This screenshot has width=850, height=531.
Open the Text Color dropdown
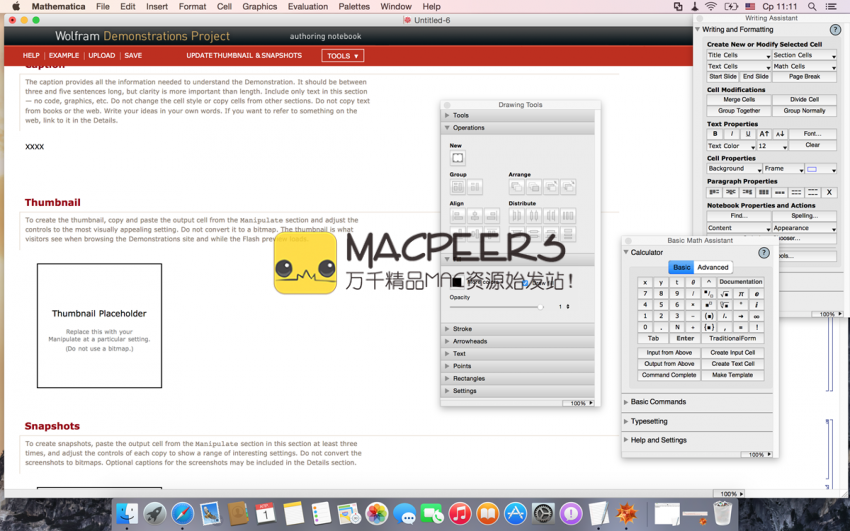731,146
